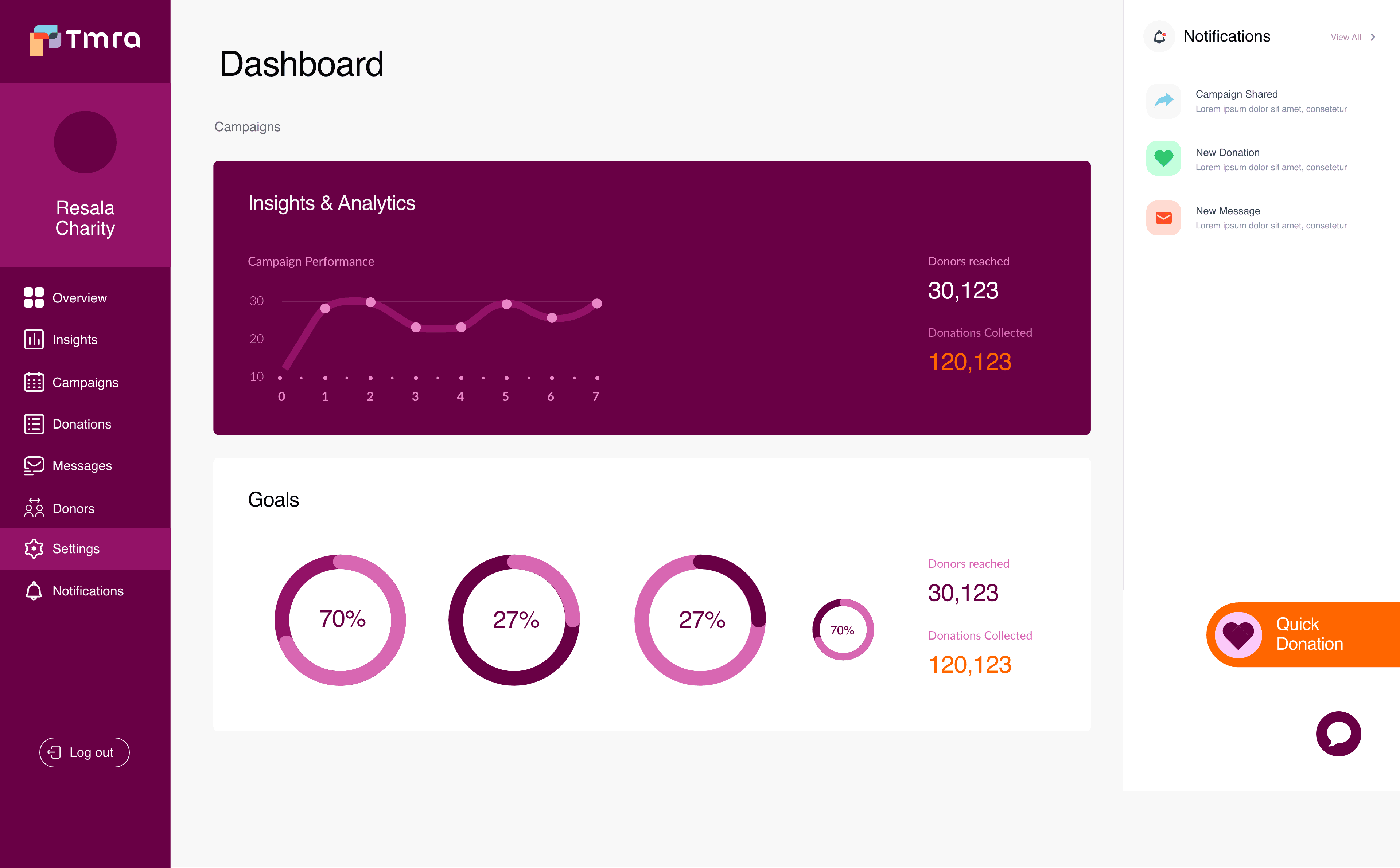
Task: Click the Donations list icon
Action: [34, 424]
